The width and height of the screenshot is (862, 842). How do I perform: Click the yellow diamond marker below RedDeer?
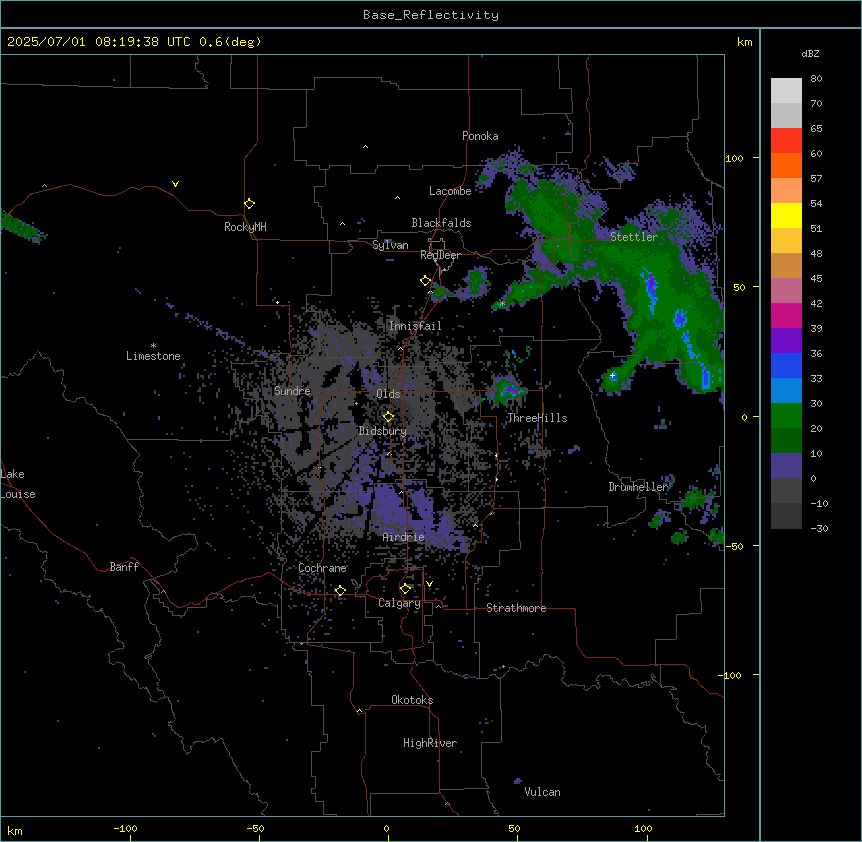tap(426, 281)
